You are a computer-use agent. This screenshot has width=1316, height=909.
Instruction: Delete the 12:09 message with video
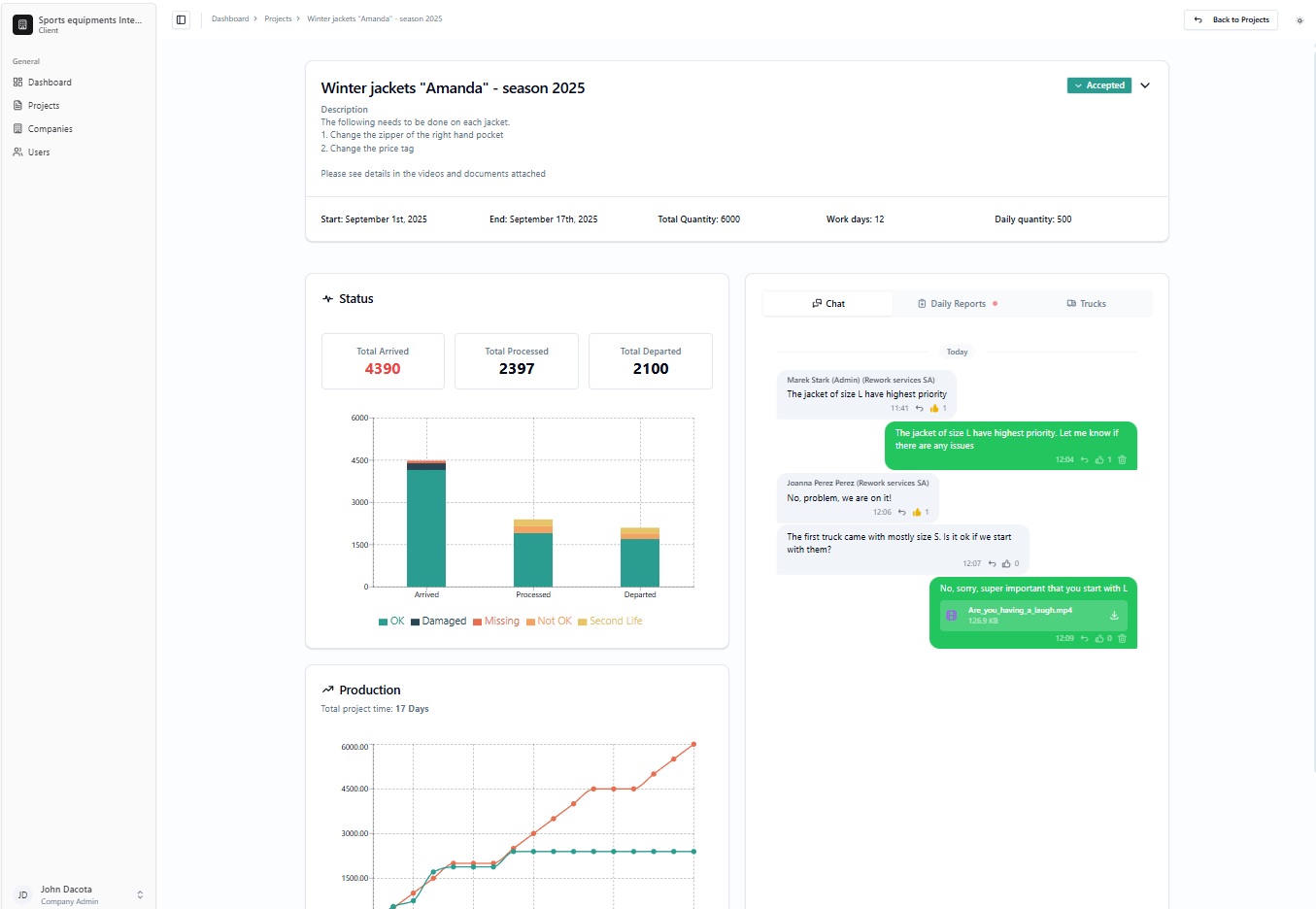1122,639
